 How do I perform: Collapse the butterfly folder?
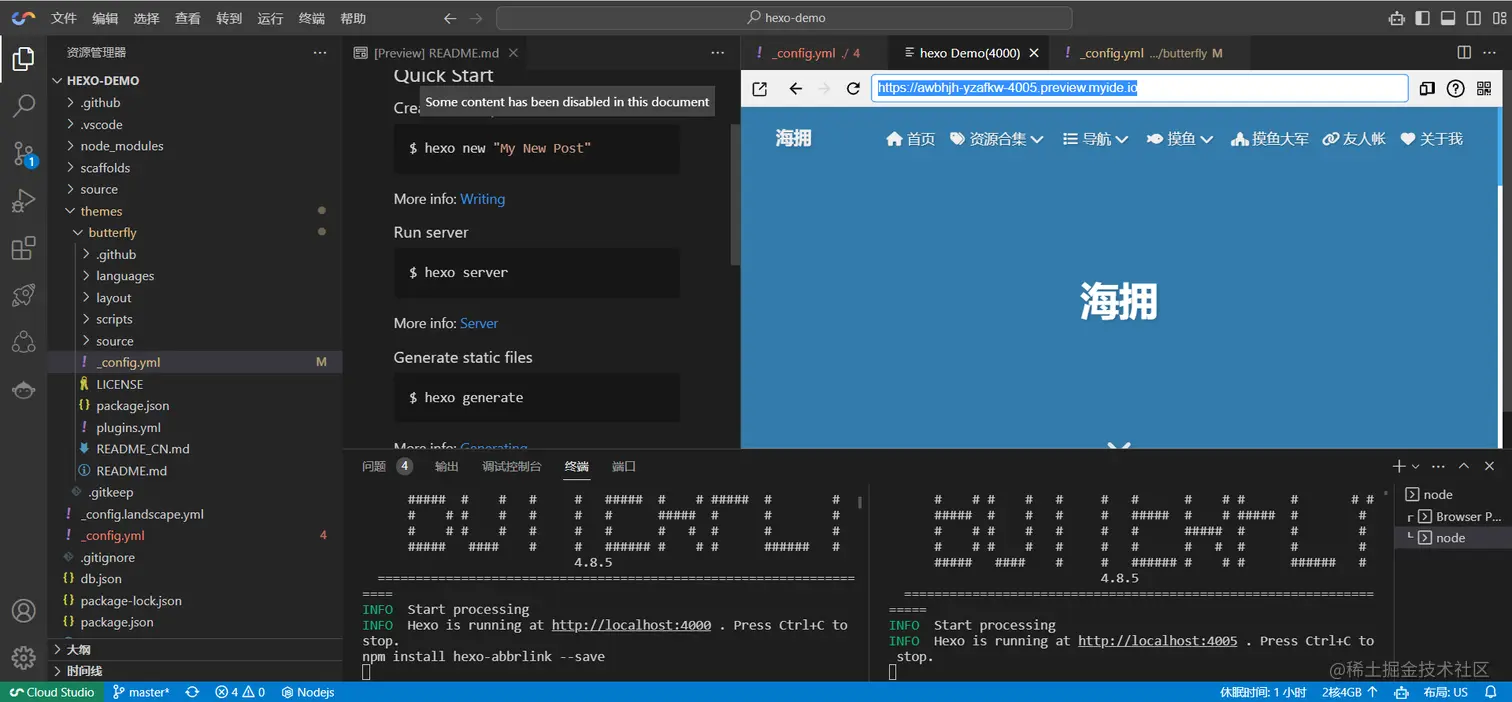[x=112, y=233]
